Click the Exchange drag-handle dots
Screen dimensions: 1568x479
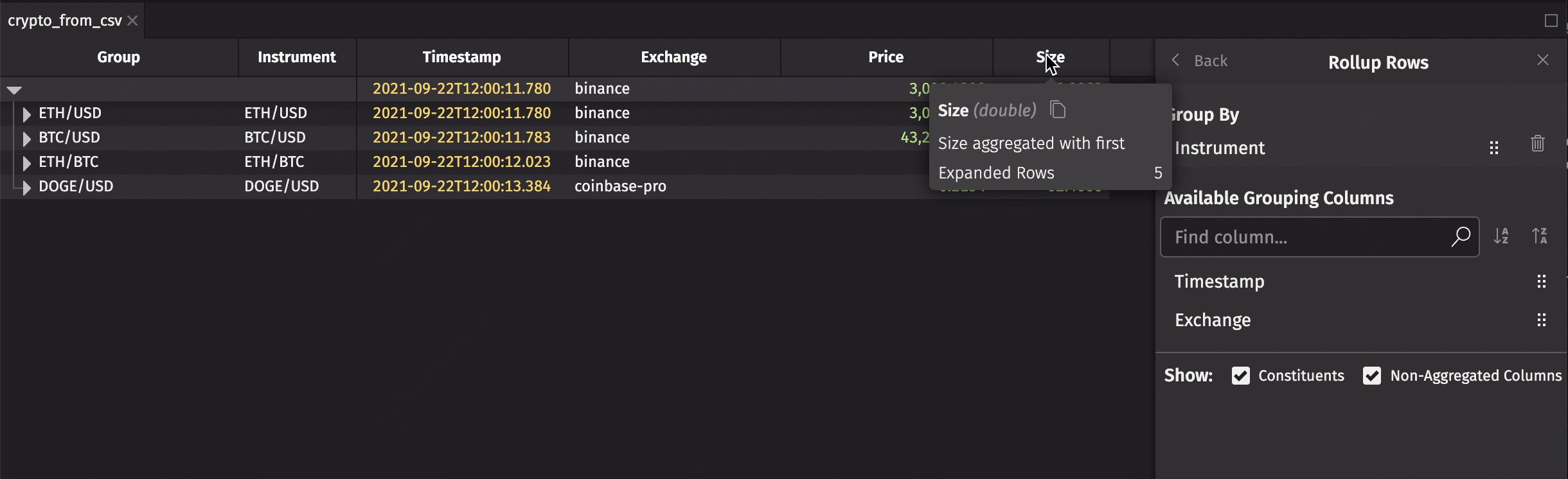pyautogui.click(x=1542, y=320)
